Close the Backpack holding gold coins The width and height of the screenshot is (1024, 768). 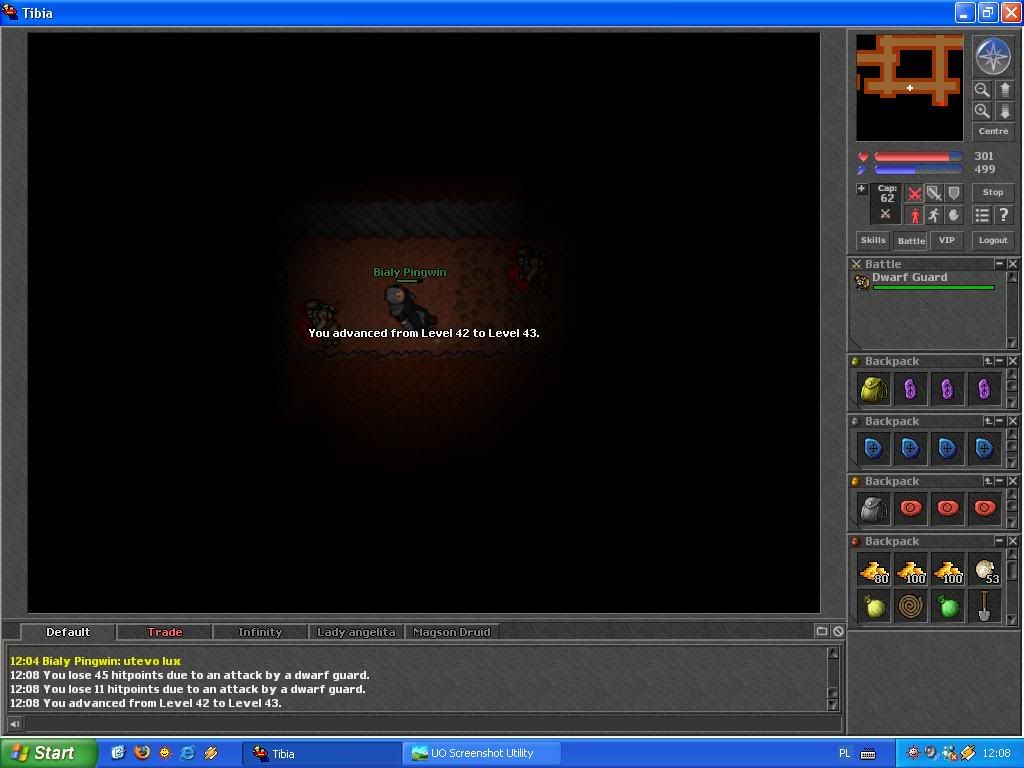click(1012, 541)
